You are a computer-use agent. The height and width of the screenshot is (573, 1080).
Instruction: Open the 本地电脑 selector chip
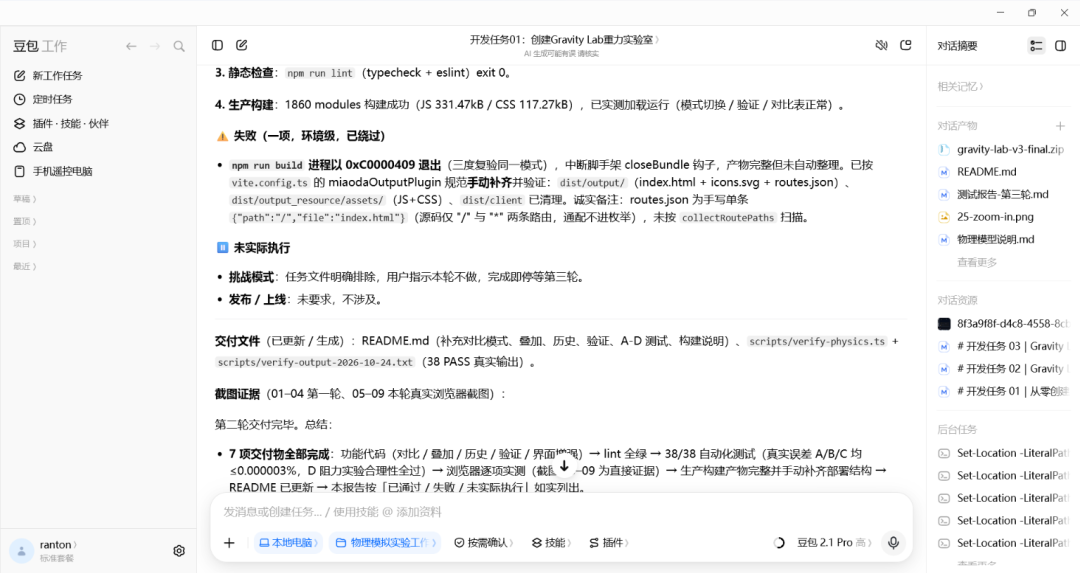click(x=288, y=543)
